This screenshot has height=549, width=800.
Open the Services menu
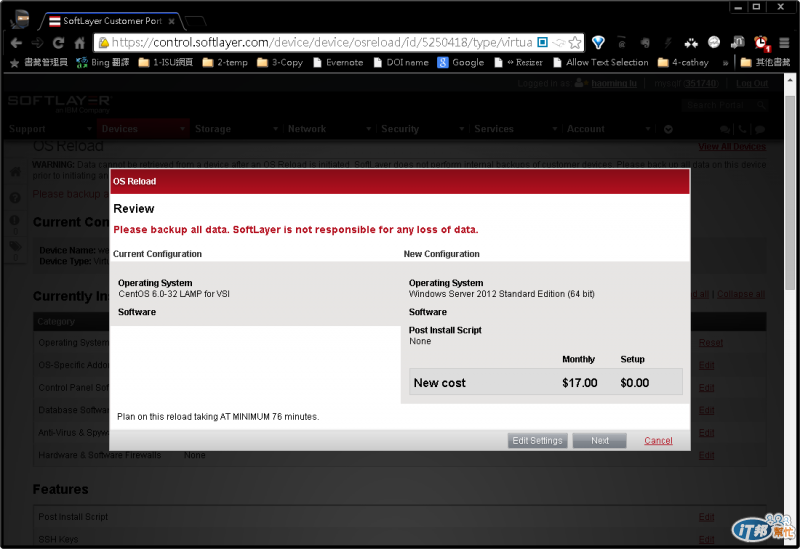515,129
